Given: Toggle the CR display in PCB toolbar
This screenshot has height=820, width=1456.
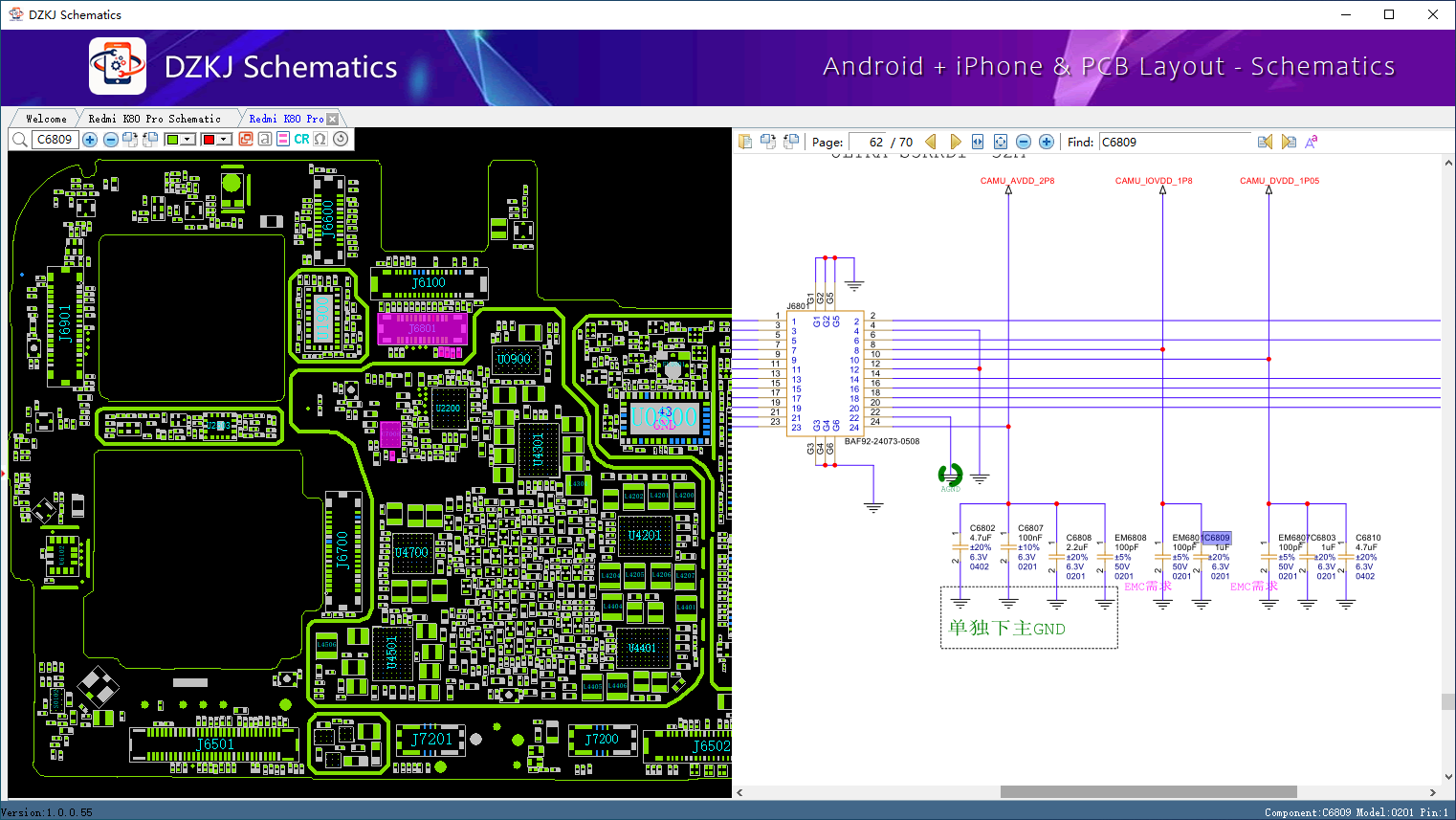Looking at the screenshot, I should pyautogui.click(x=301, y=140).
